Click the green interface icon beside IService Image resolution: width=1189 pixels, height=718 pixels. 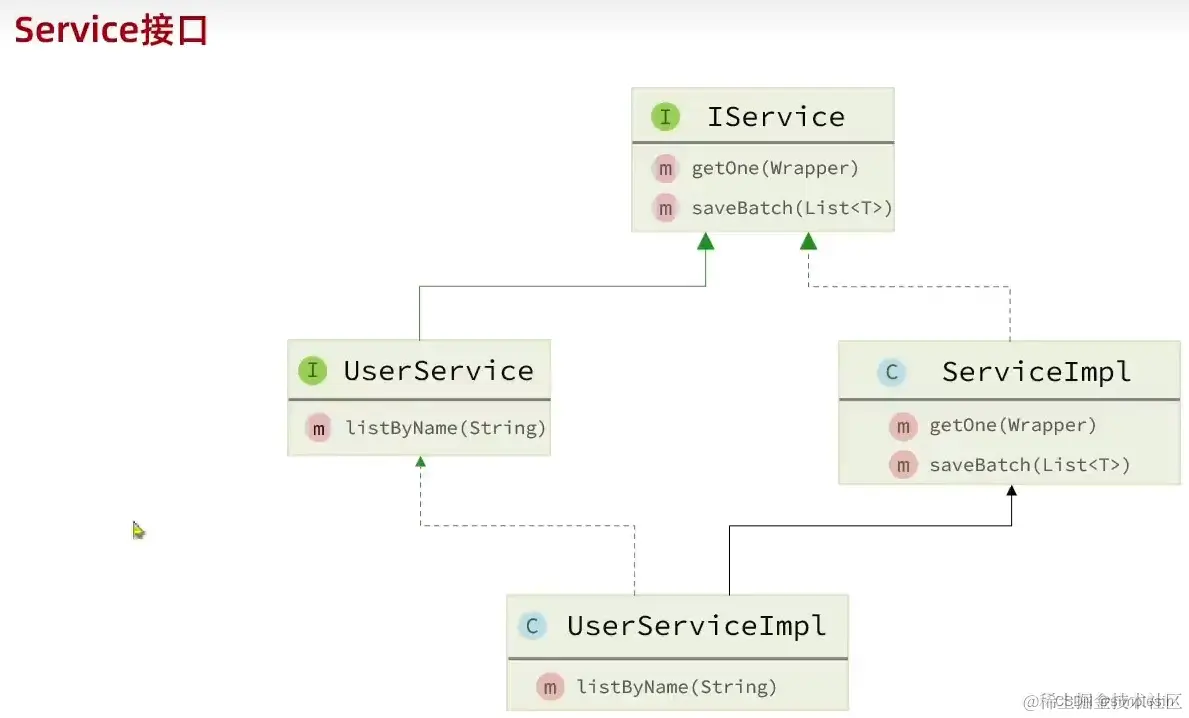pyautogui.click(x=665, y=117)
